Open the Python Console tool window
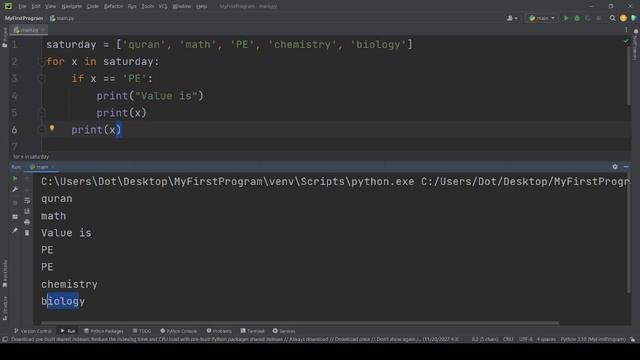The height and width of the screenshot is (360, 640). coord(179,331)
